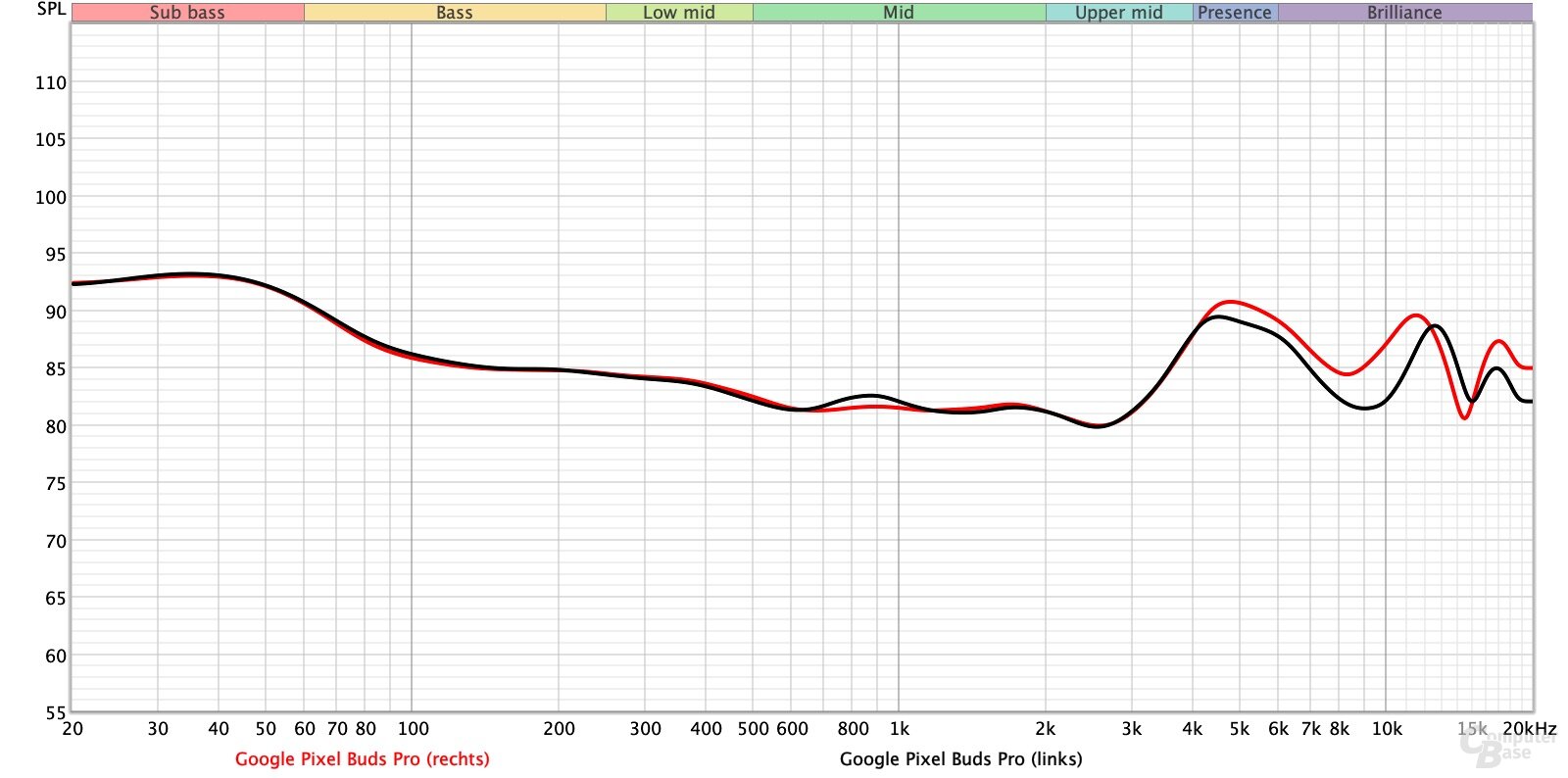Click the 80 SPL axis value

tap(56, 427)
